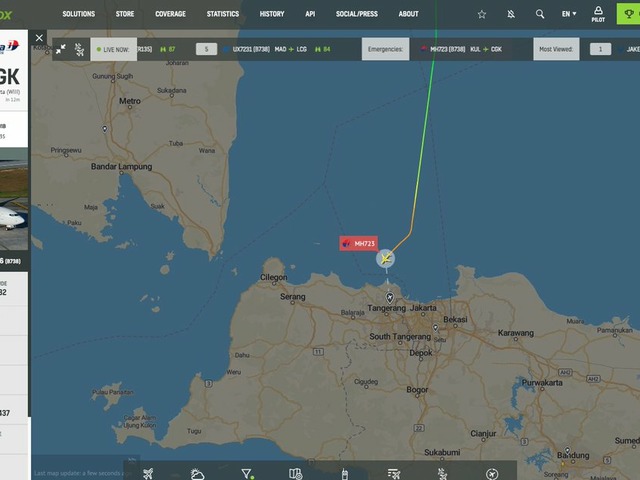Click the Cianjur city label
640x480 pixels.
point(483,433)
